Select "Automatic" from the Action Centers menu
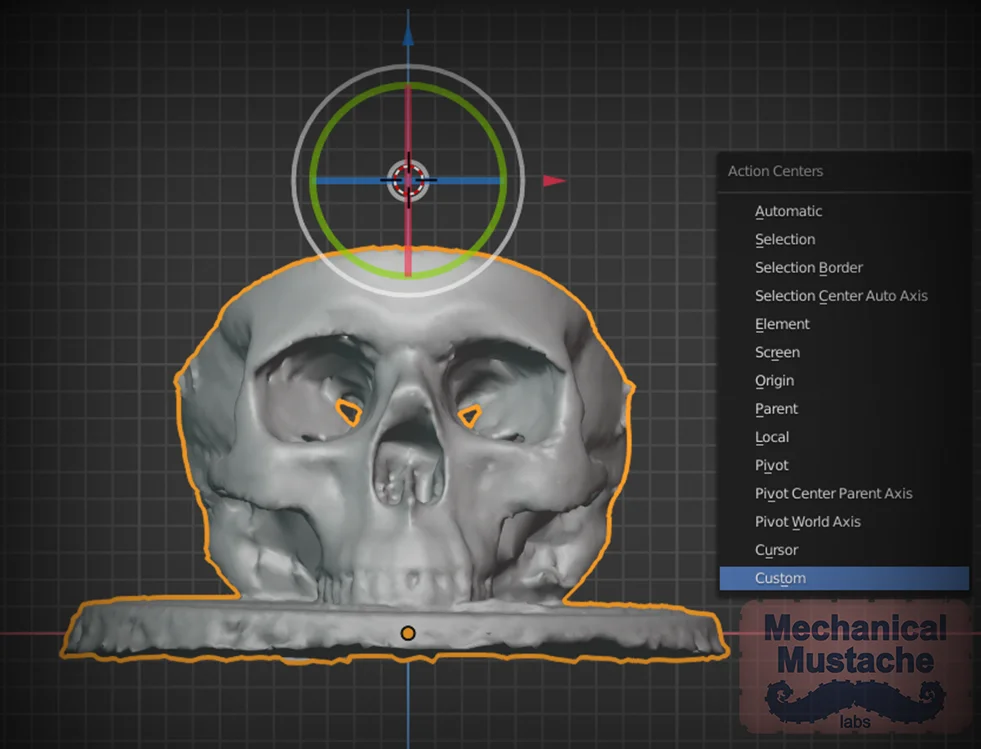This screenshot has height=749, width=981. (x=789, y=211)
